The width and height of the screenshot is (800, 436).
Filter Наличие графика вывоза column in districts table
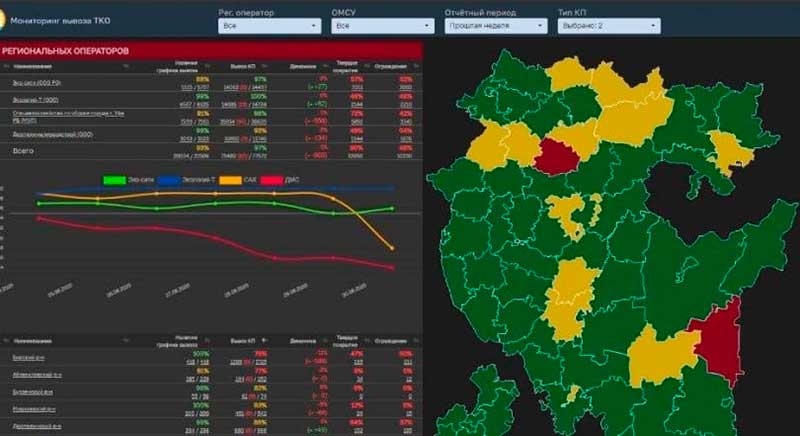(x=207, y=341)
